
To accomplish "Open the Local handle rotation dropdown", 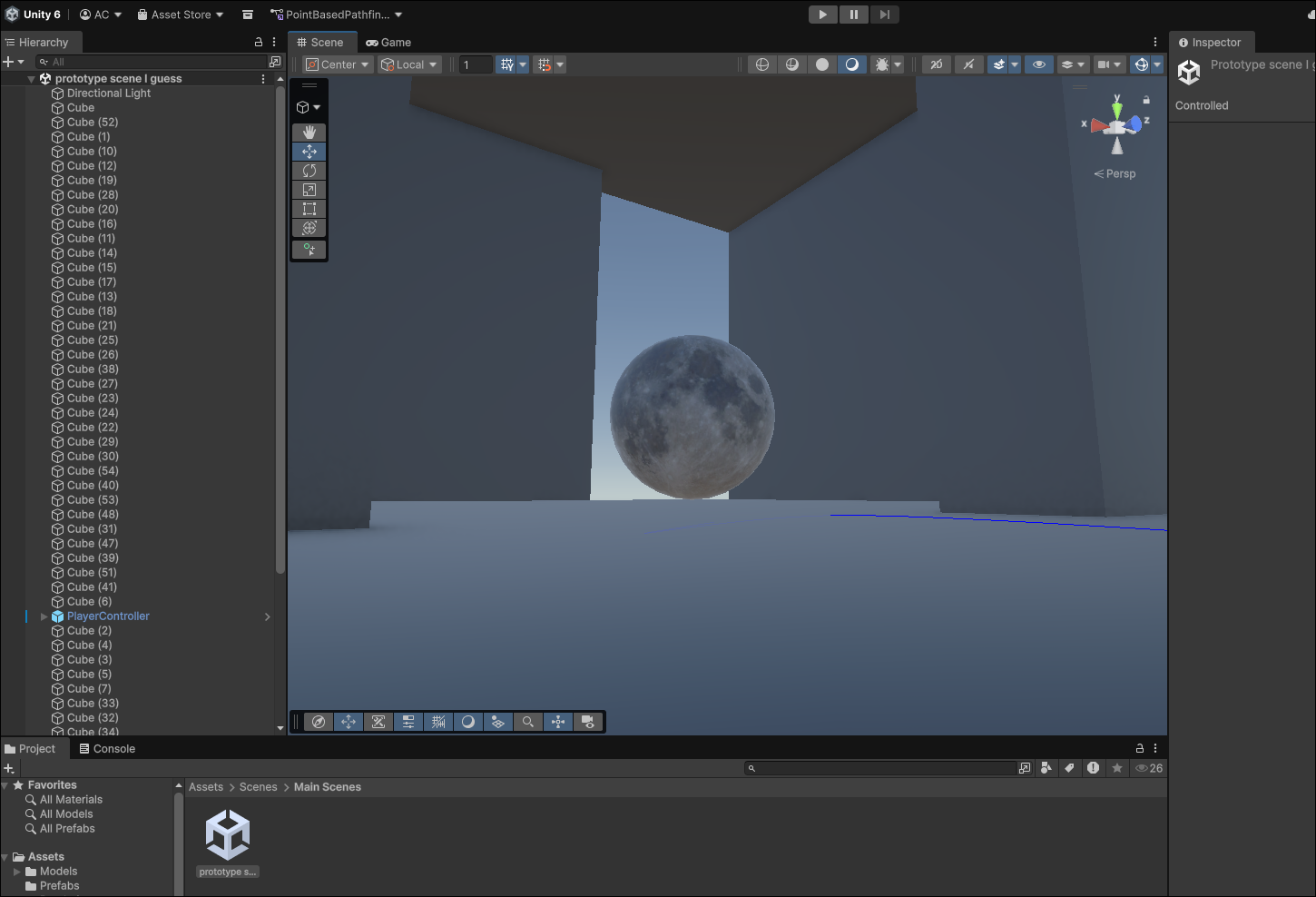I will click(x=410, y=64).
